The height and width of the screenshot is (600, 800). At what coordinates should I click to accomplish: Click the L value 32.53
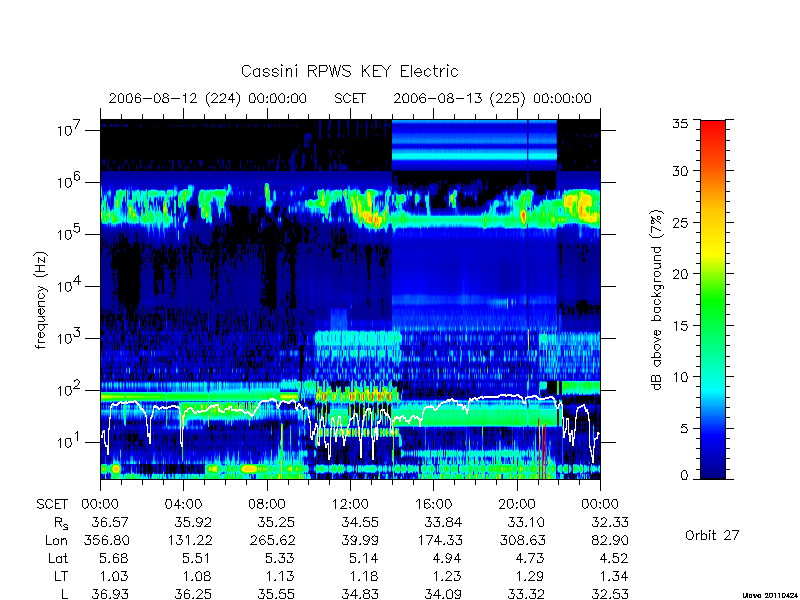(610, 594)
